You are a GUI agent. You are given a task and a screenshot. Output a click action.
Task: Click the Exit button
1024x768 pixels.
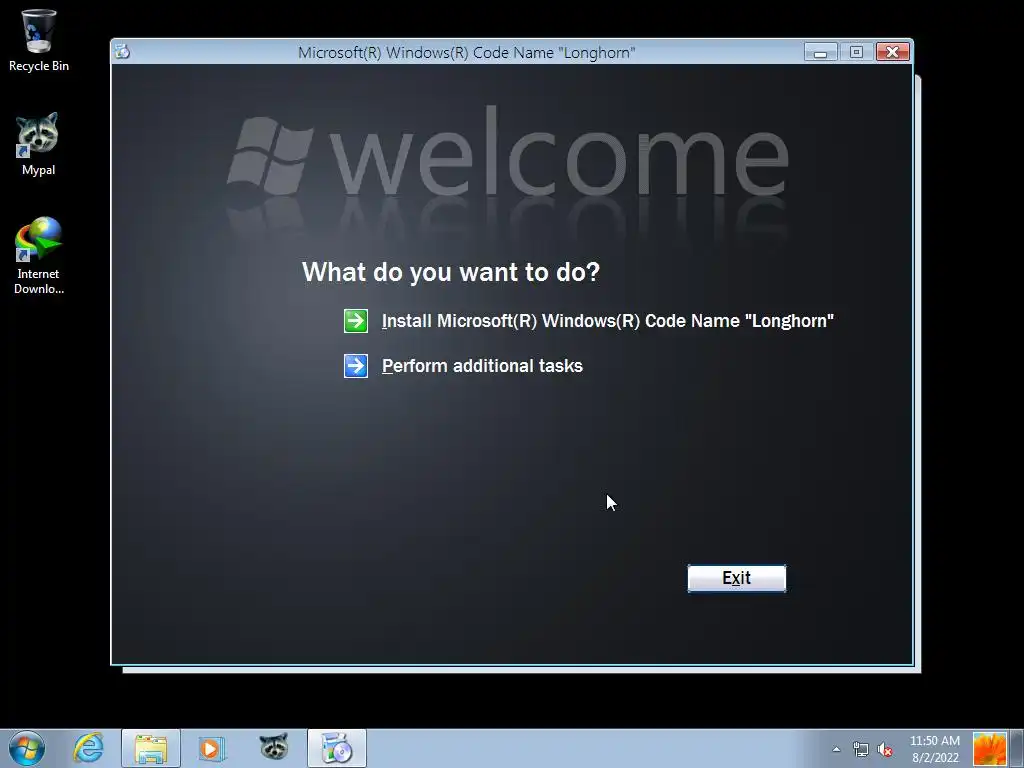(x=737, y=578)
